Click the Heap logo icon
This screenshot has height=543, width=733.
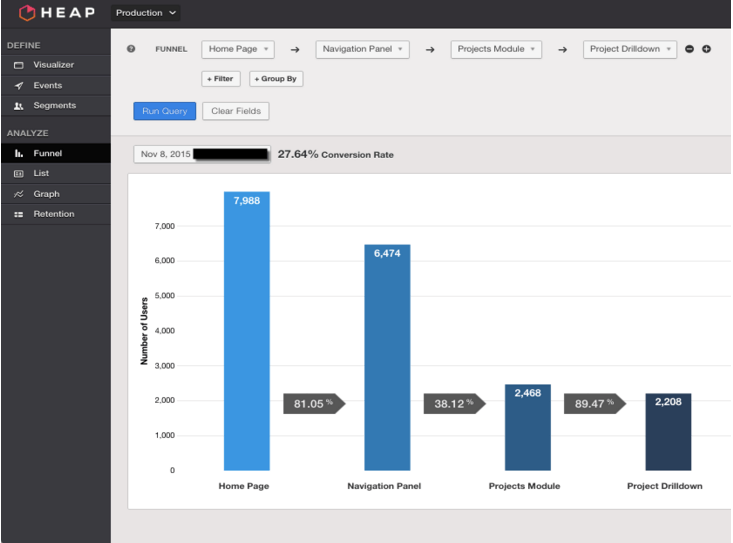[x=27, y=13]
